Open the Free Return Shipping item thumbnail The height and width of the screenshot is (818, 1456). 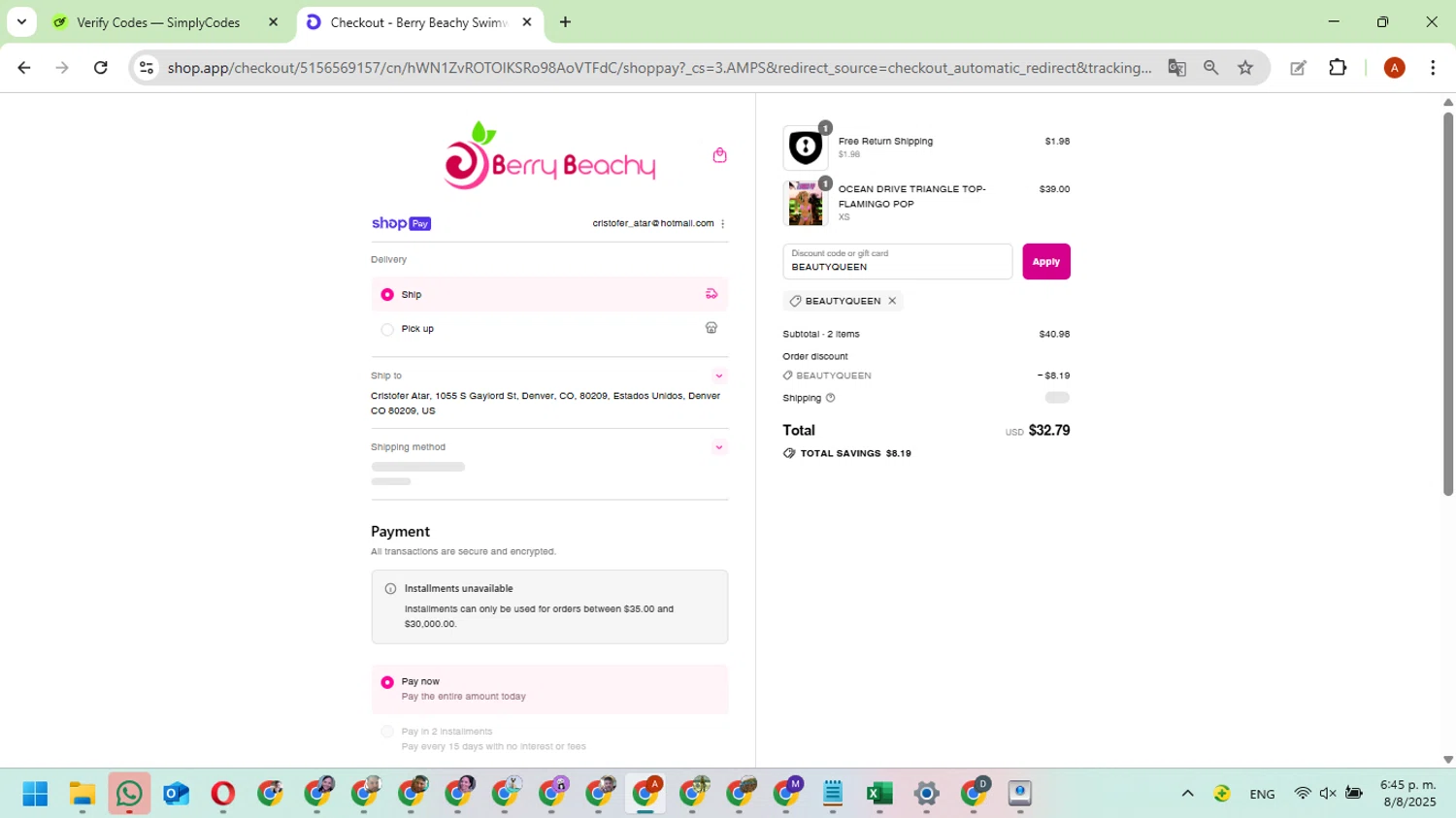805,147
